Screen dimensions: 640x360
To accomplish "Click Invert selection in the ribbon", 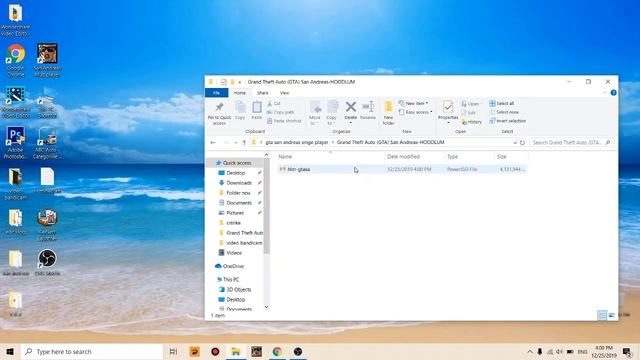I will pyautogui.click(x=508, y=121).
